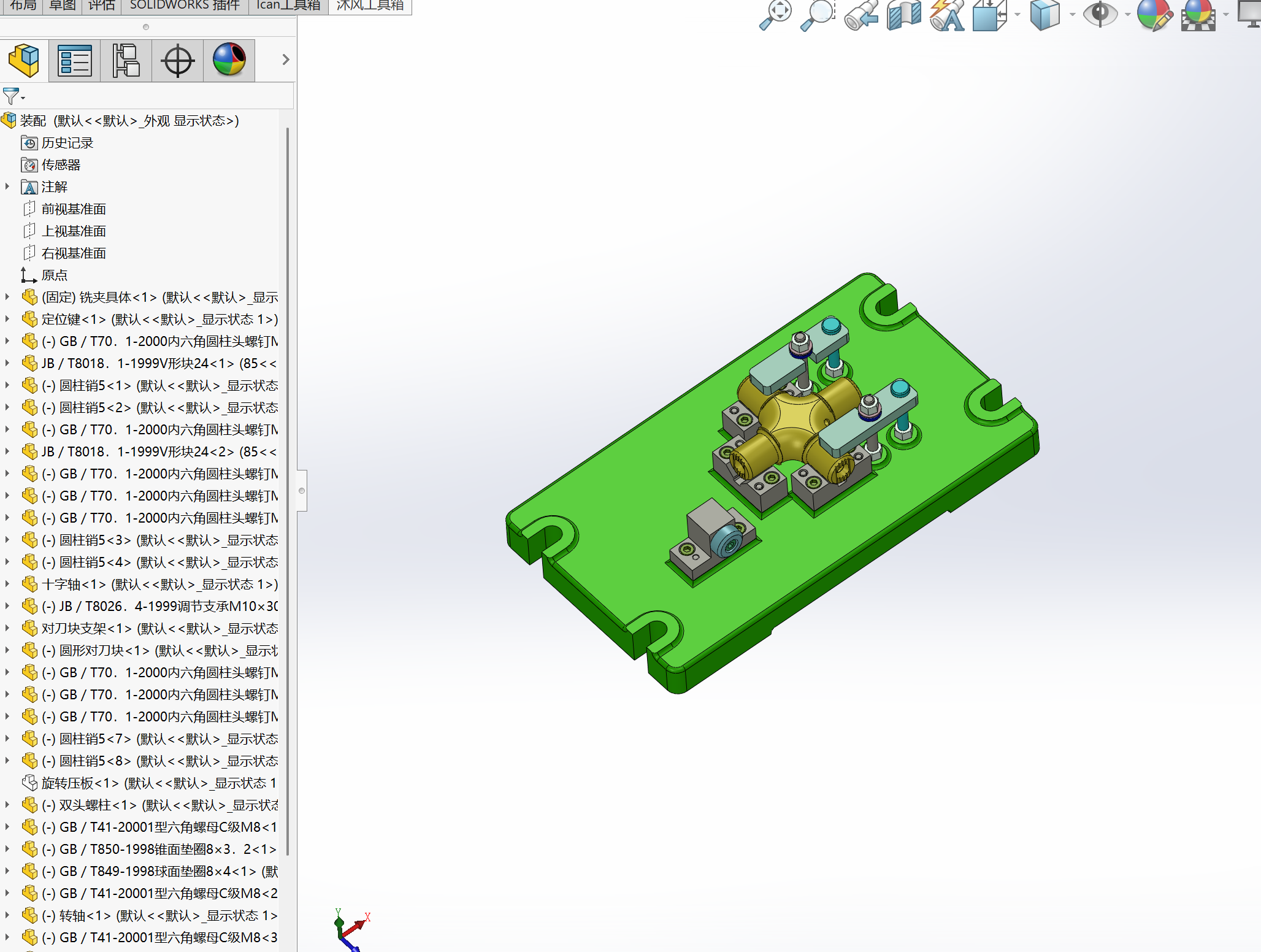1261x952 pixels.
Task: Open DimXpertManager crosshair tab
Action: tap(177, 60)
